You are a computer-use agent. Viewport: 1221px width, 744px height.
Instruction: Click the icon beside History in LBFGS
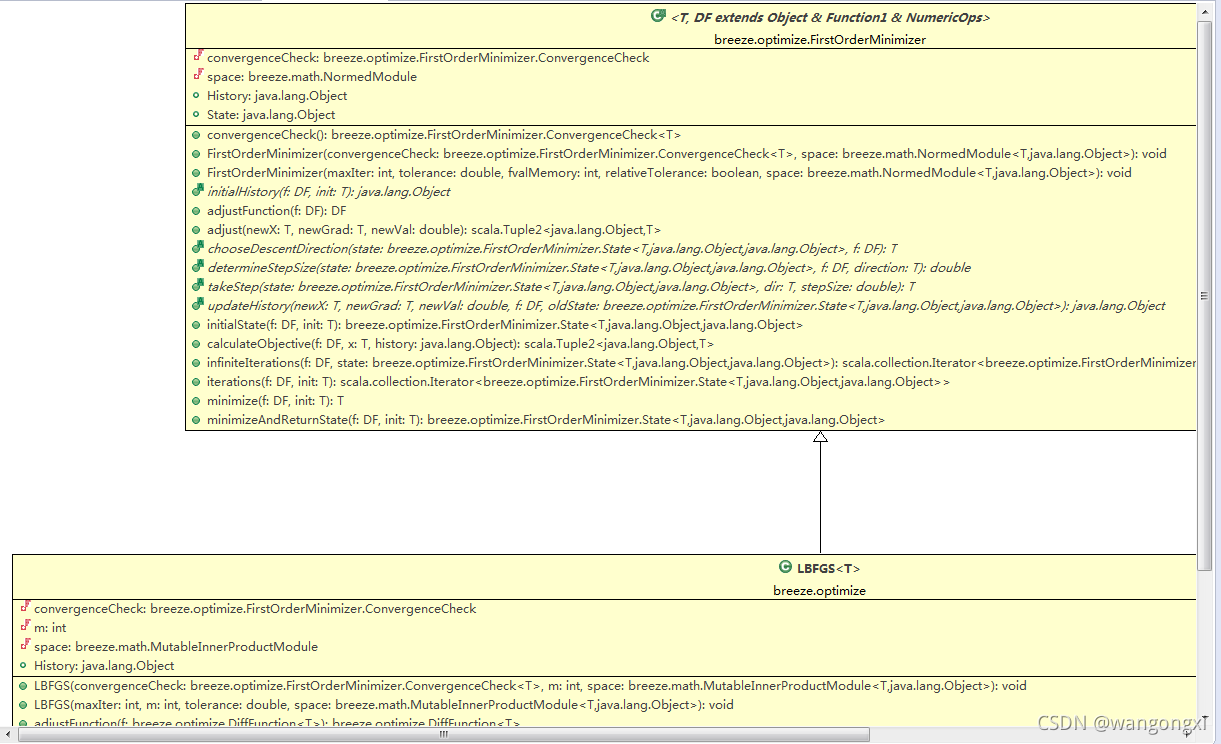[24, 666]
